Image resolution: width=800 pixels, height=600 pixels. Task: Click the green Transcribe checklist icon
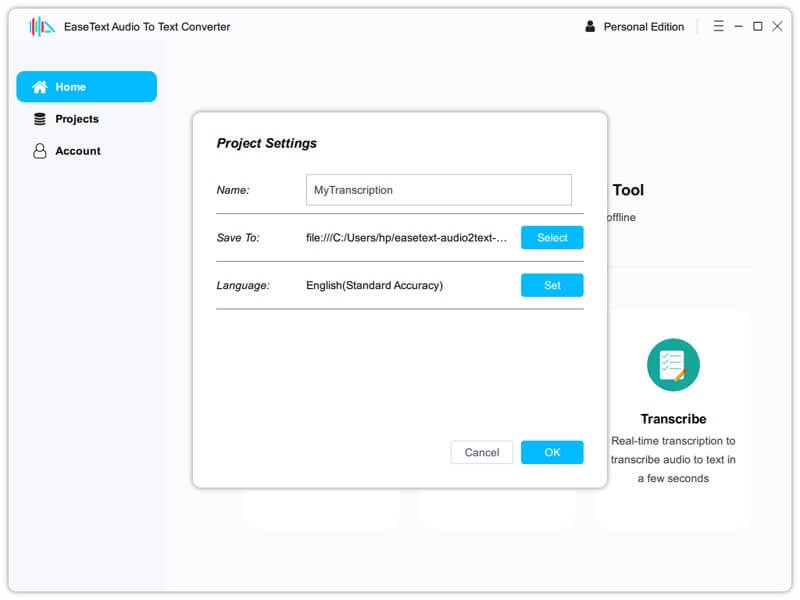[673, 365]
